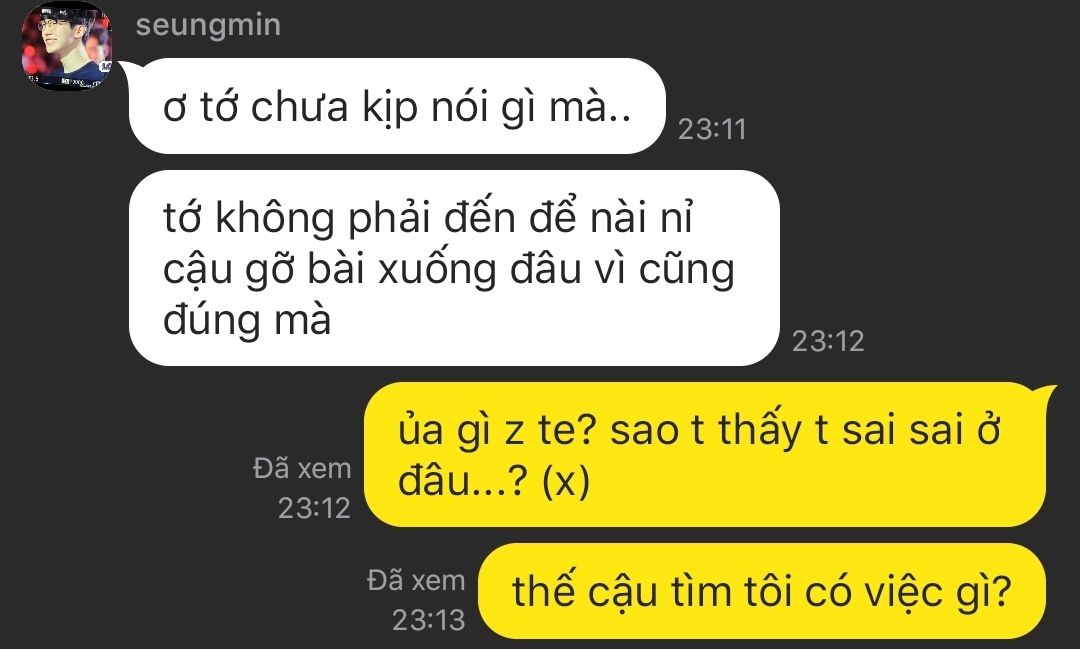Click "Đã xem" status above 23:12
Viewport: 1080px width, 649px height.
tap(302, 468)
